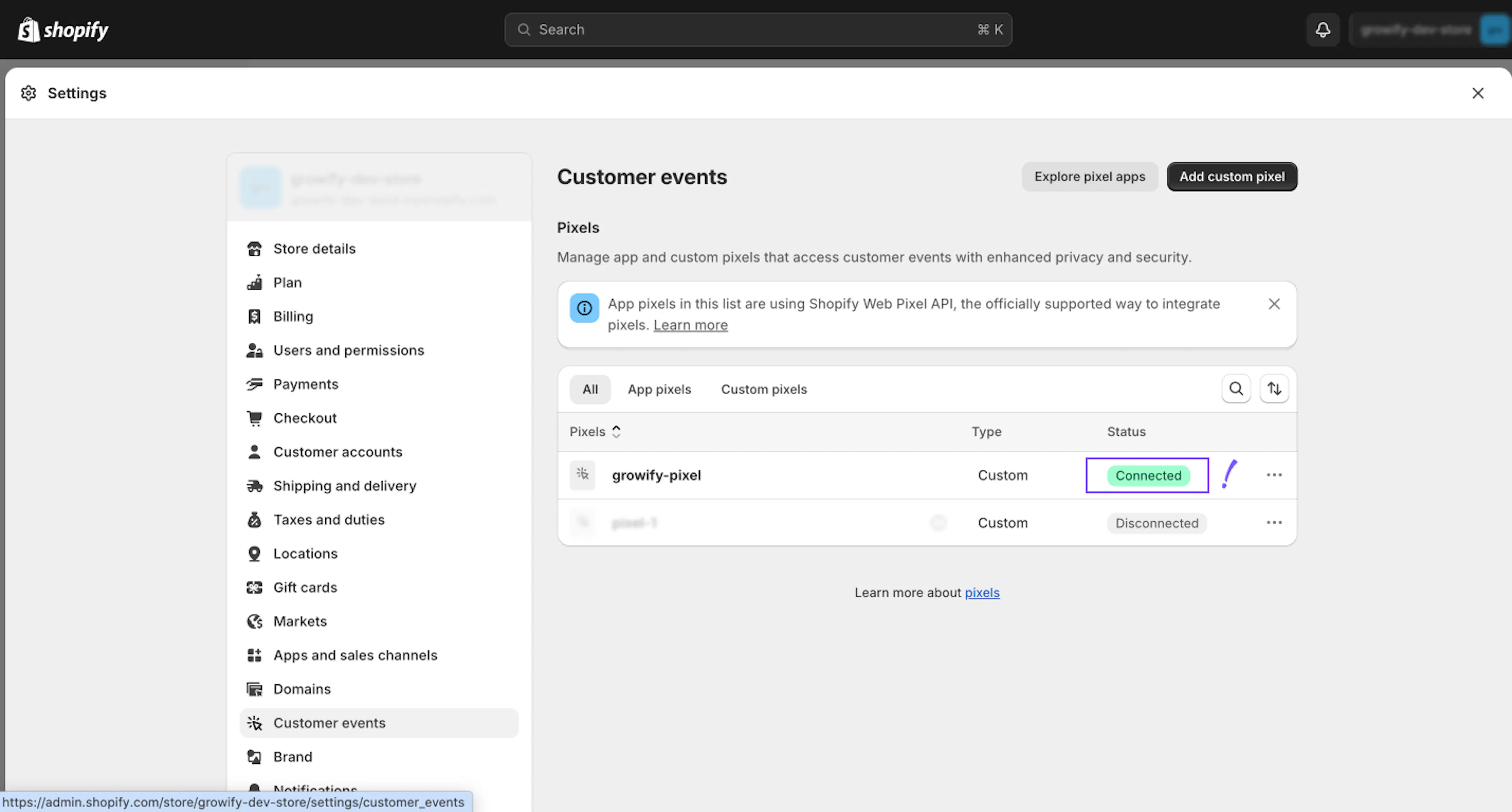Image resolution: width=1512 pixels, height=812 pixels.
Task: Follow the Learn more link
Action: (690, 325)
